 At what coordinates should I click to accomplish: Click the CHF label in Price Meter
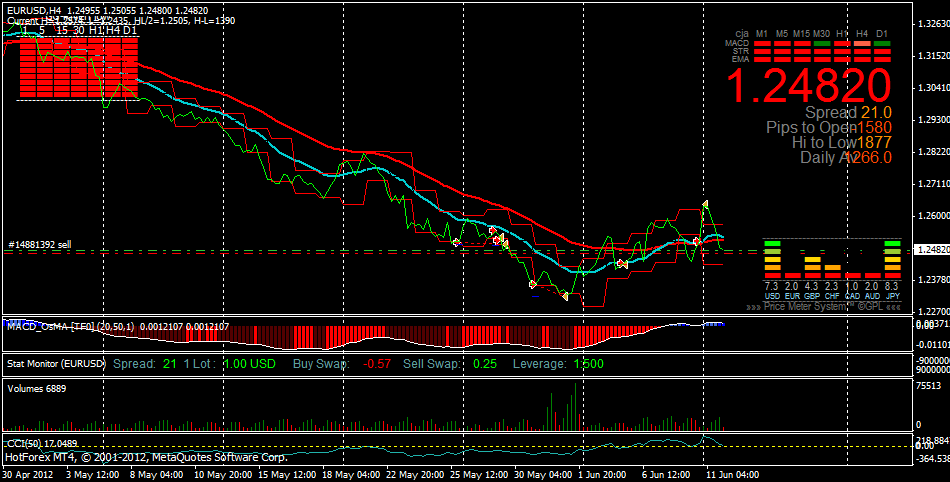832,296
